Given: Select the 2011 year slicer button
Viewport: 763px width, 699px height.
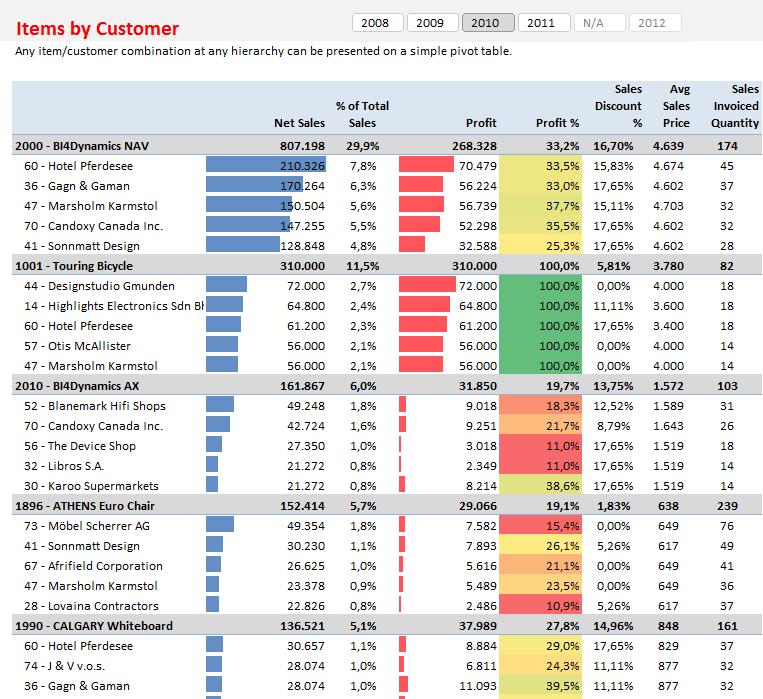Looking at the screenshot, I should coord(544,23).
